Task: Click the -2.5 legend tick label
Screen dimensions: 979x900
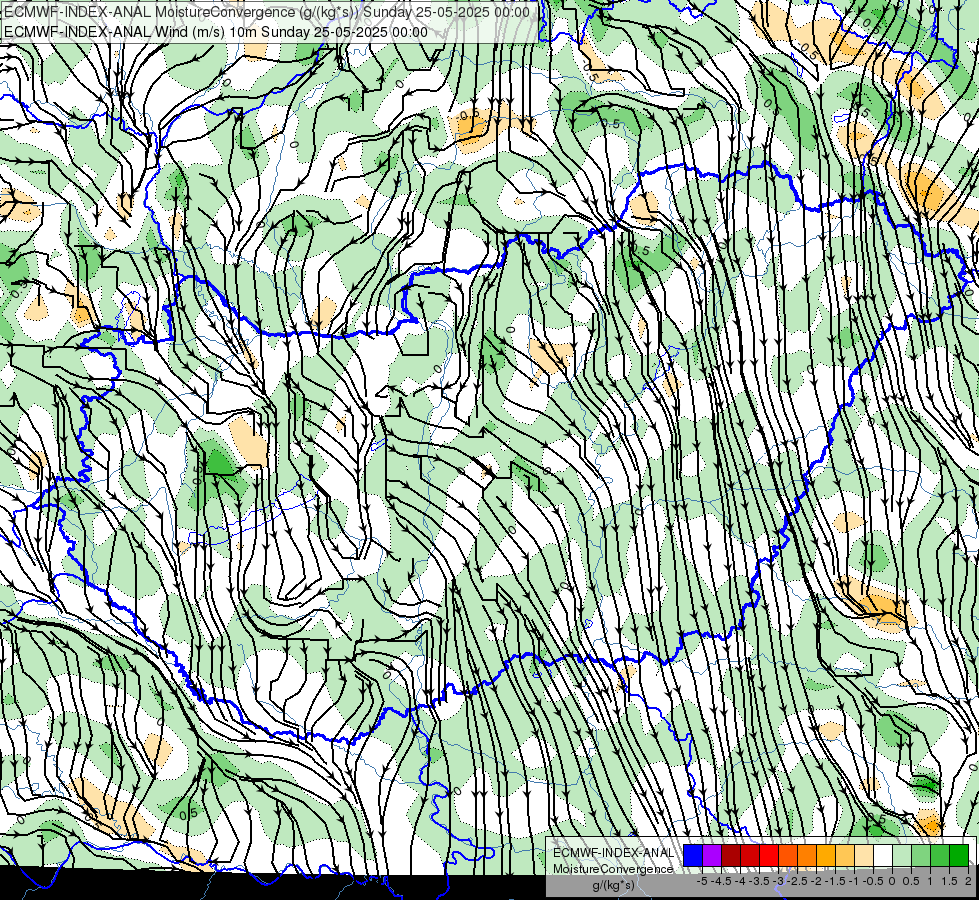Action: click(x=797, y=881)
